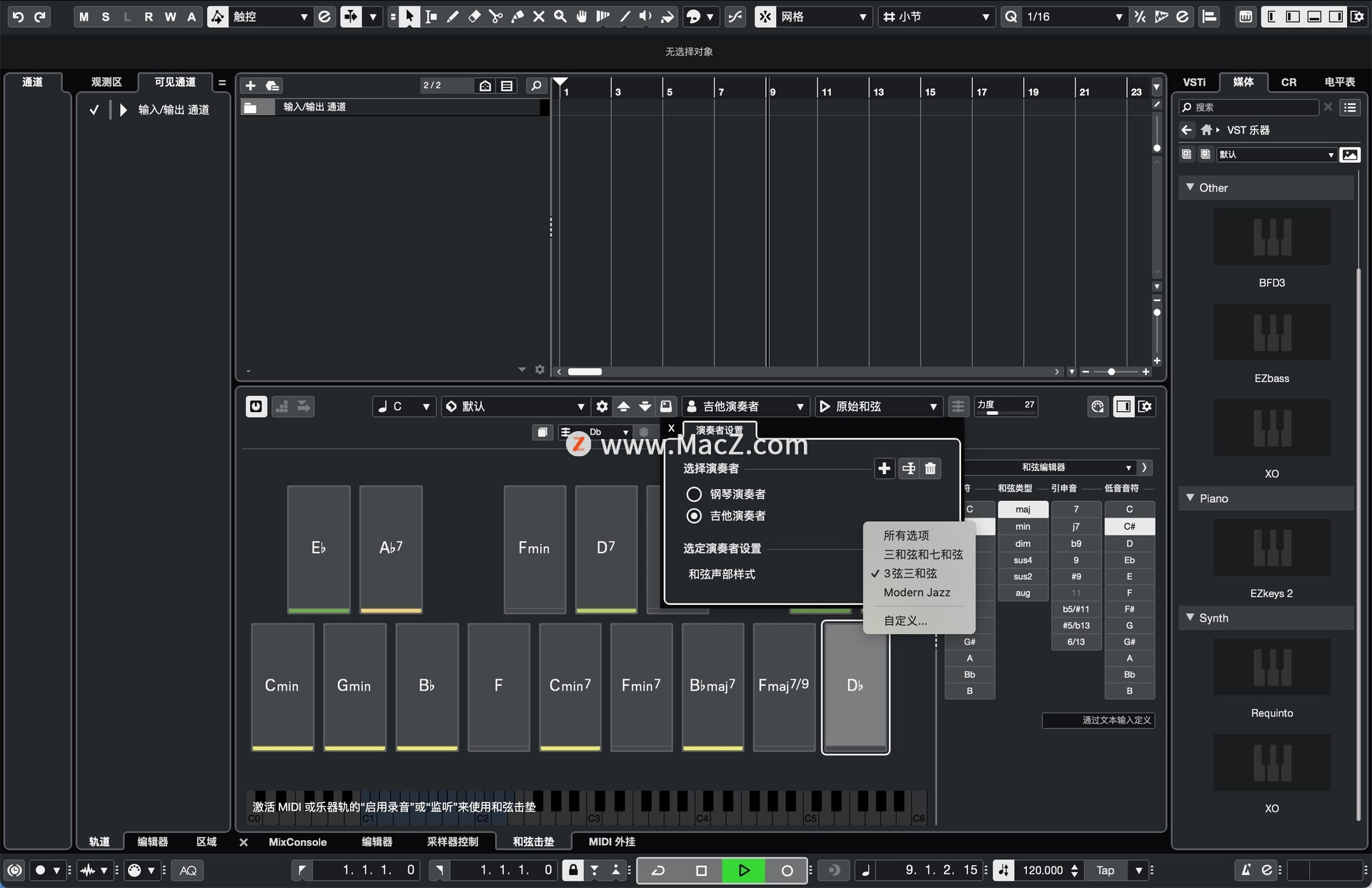
Task: Click the 通过文本输入定义 button
Action: pos(1099,720)
